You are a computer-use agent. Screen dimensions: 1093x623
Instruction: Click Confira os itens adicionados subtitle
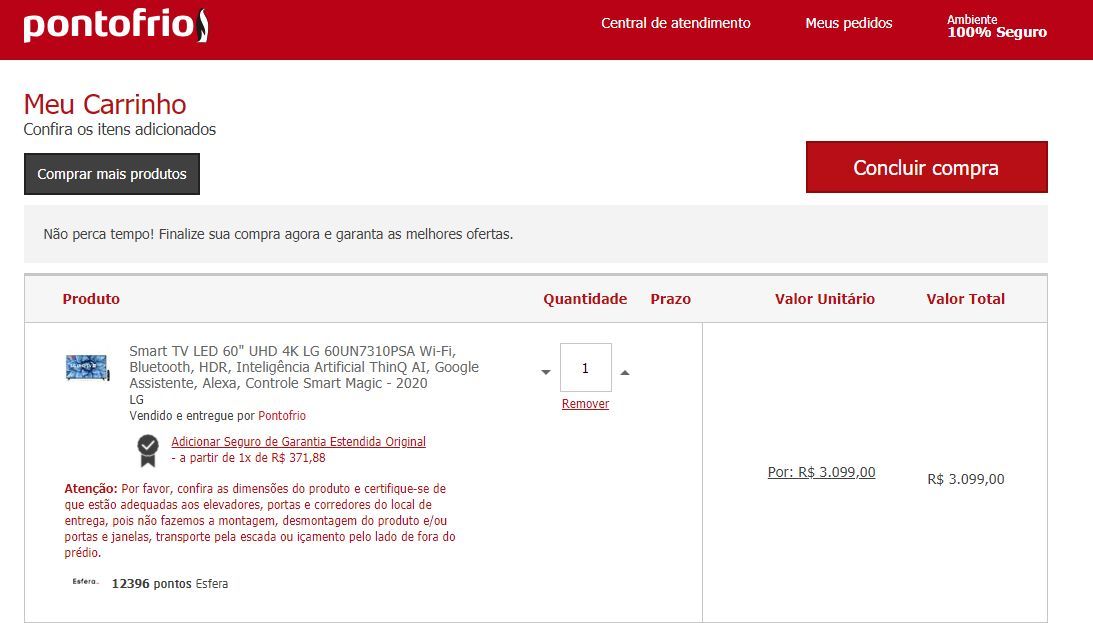pos(120,129)
